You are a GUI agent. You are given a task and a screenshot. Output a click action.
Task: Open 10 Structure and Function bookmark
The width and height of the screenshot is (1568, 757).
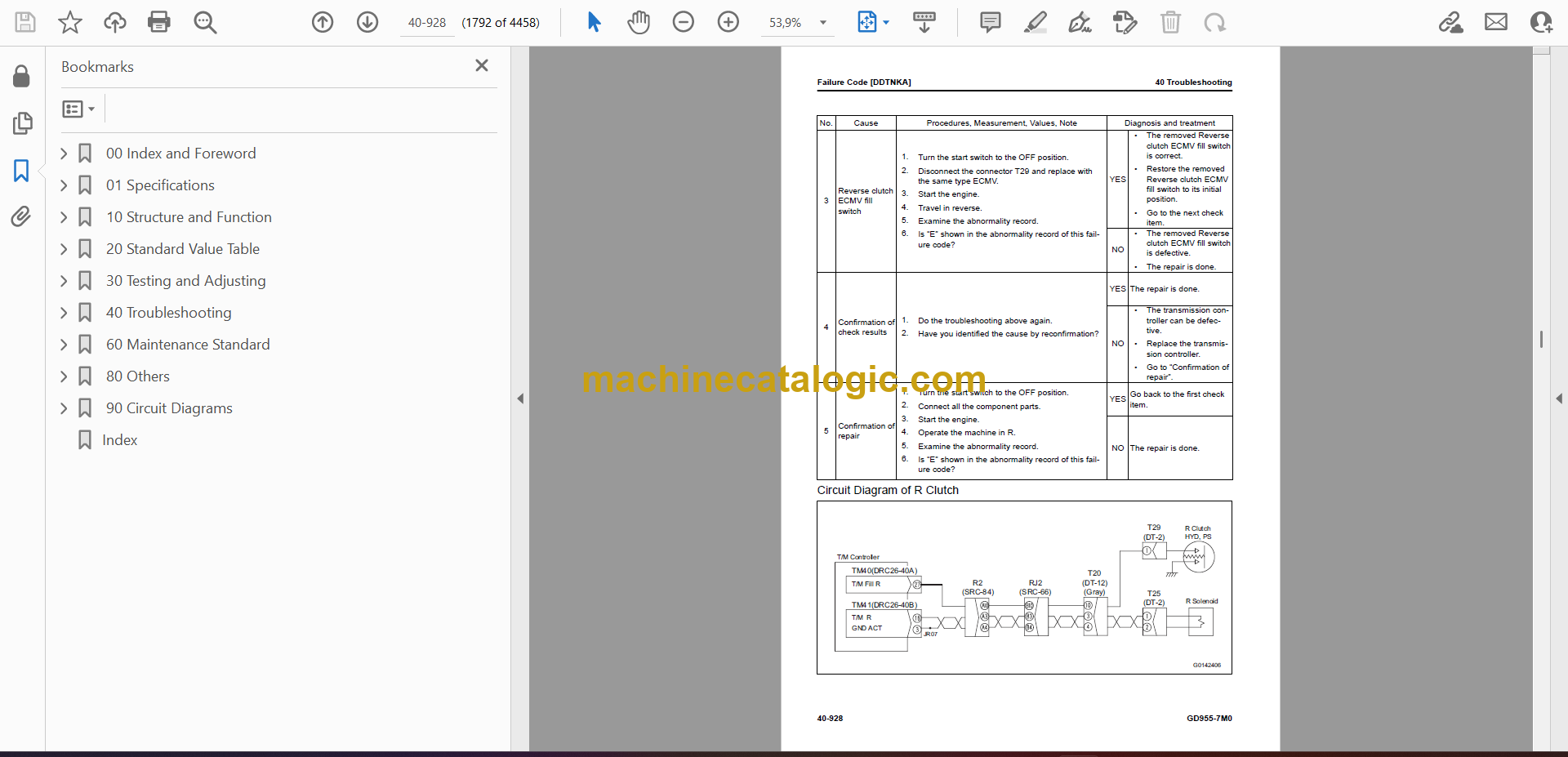point(189,217)
